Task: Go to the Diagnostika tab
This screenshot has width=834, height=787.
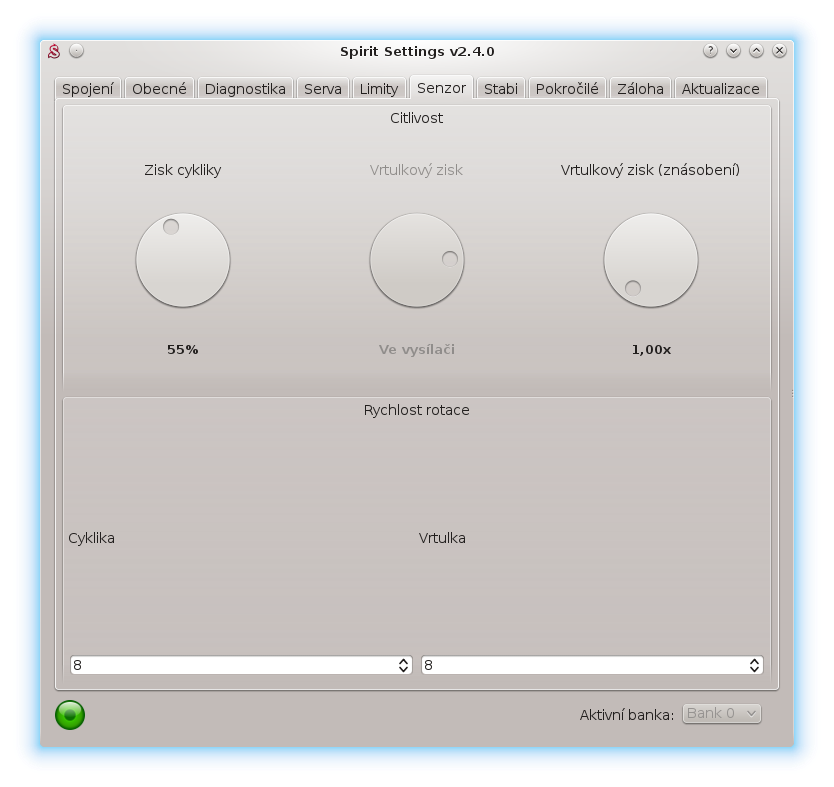Action: 245,88
